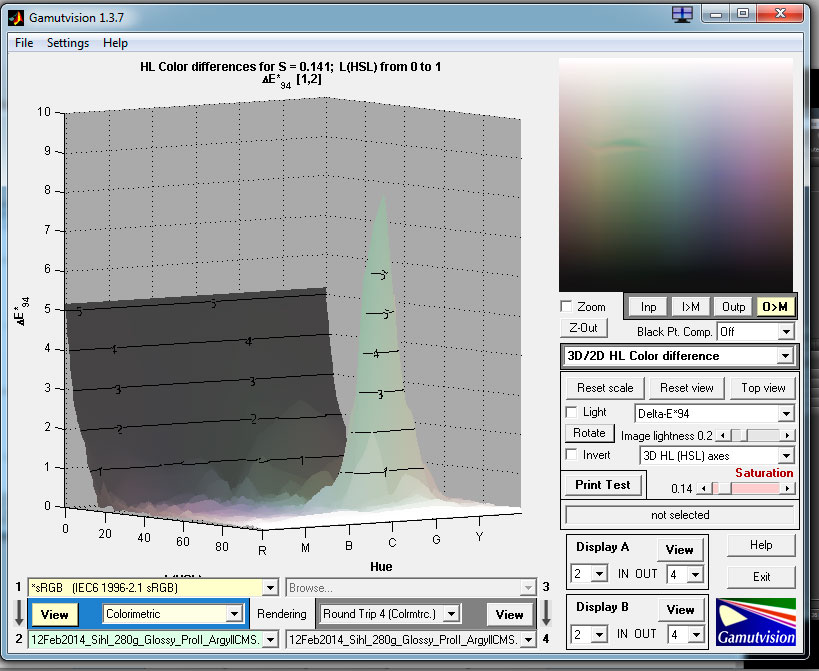Check the Invert option
This screenshot has width=819, height=671.
pos(572,455)
